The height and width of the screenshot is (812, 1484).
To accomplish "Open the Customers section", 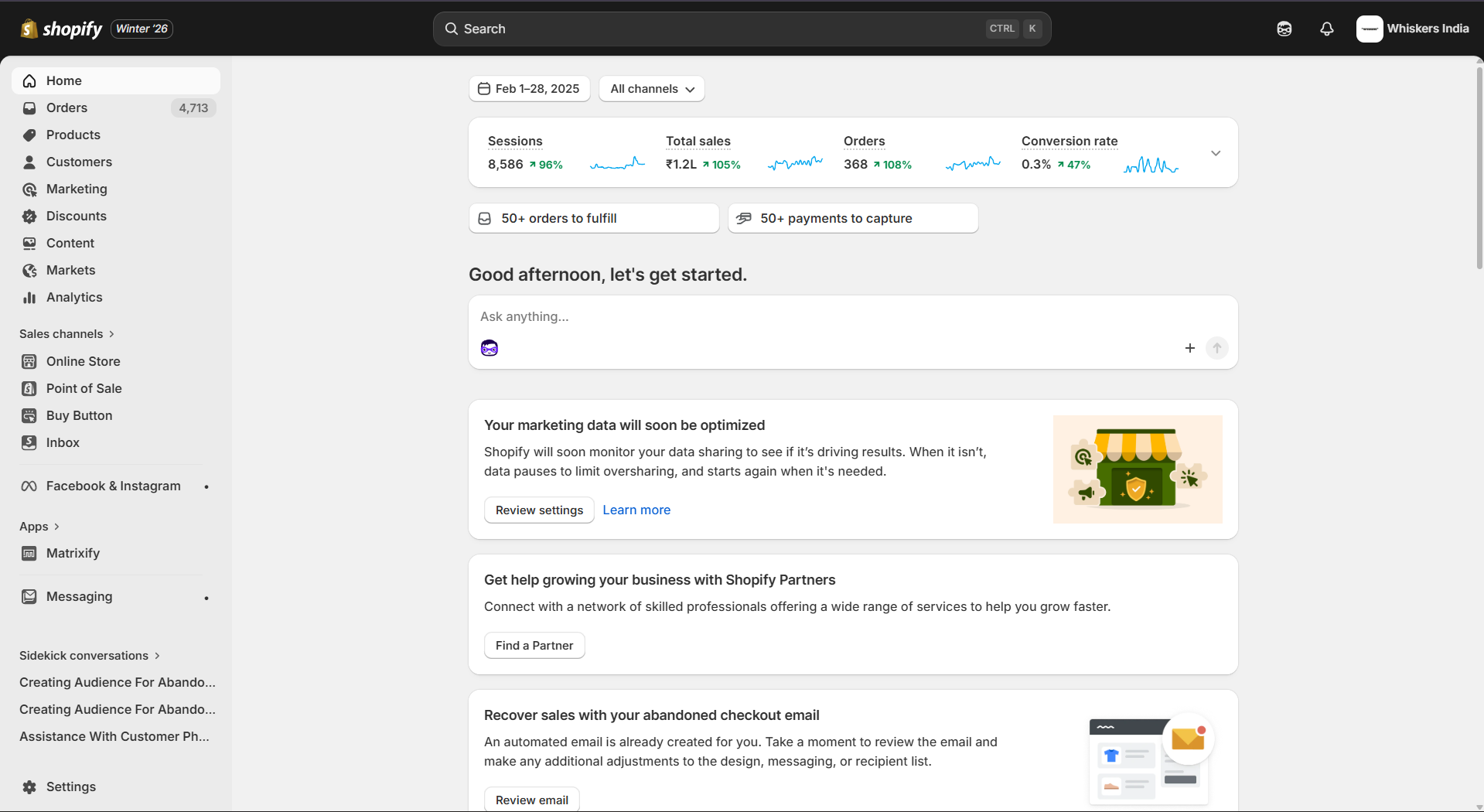I will pos(116,162).
